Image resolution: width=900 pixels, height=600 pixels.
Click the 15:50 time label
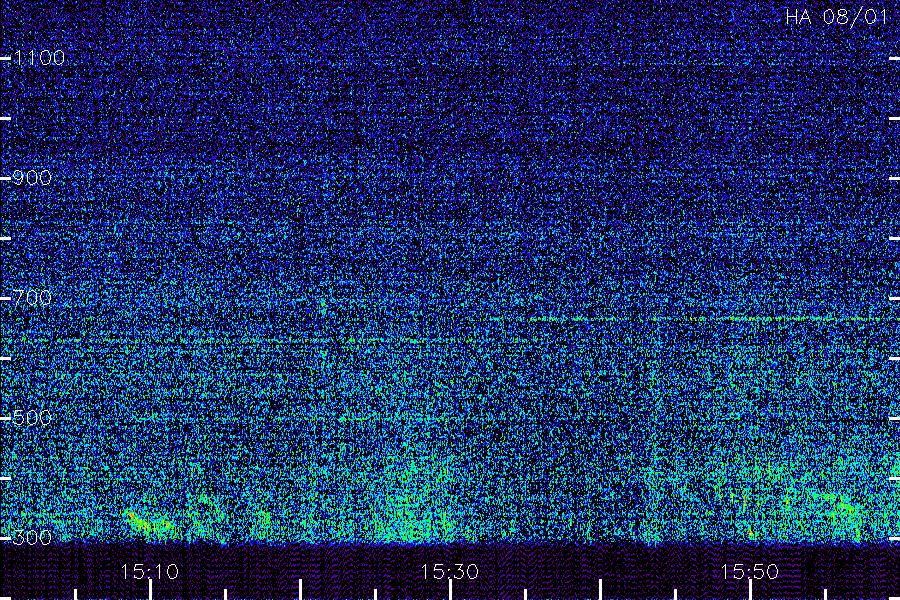[750, 572]
